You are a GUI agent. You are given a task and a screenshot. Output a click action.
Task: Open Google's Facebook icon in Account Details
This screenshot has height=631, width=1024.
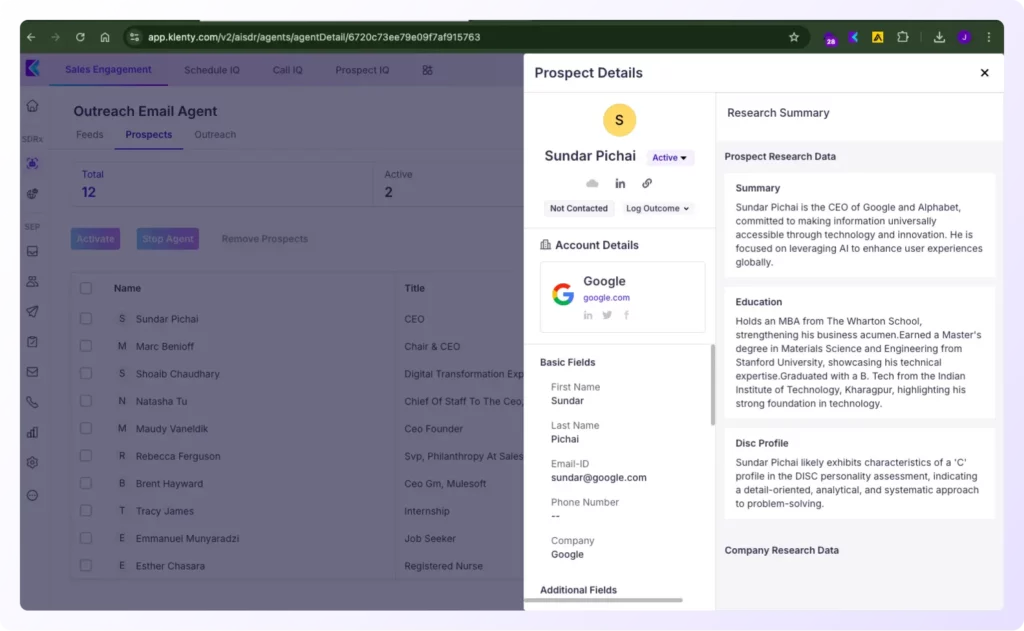click(626, 315)
